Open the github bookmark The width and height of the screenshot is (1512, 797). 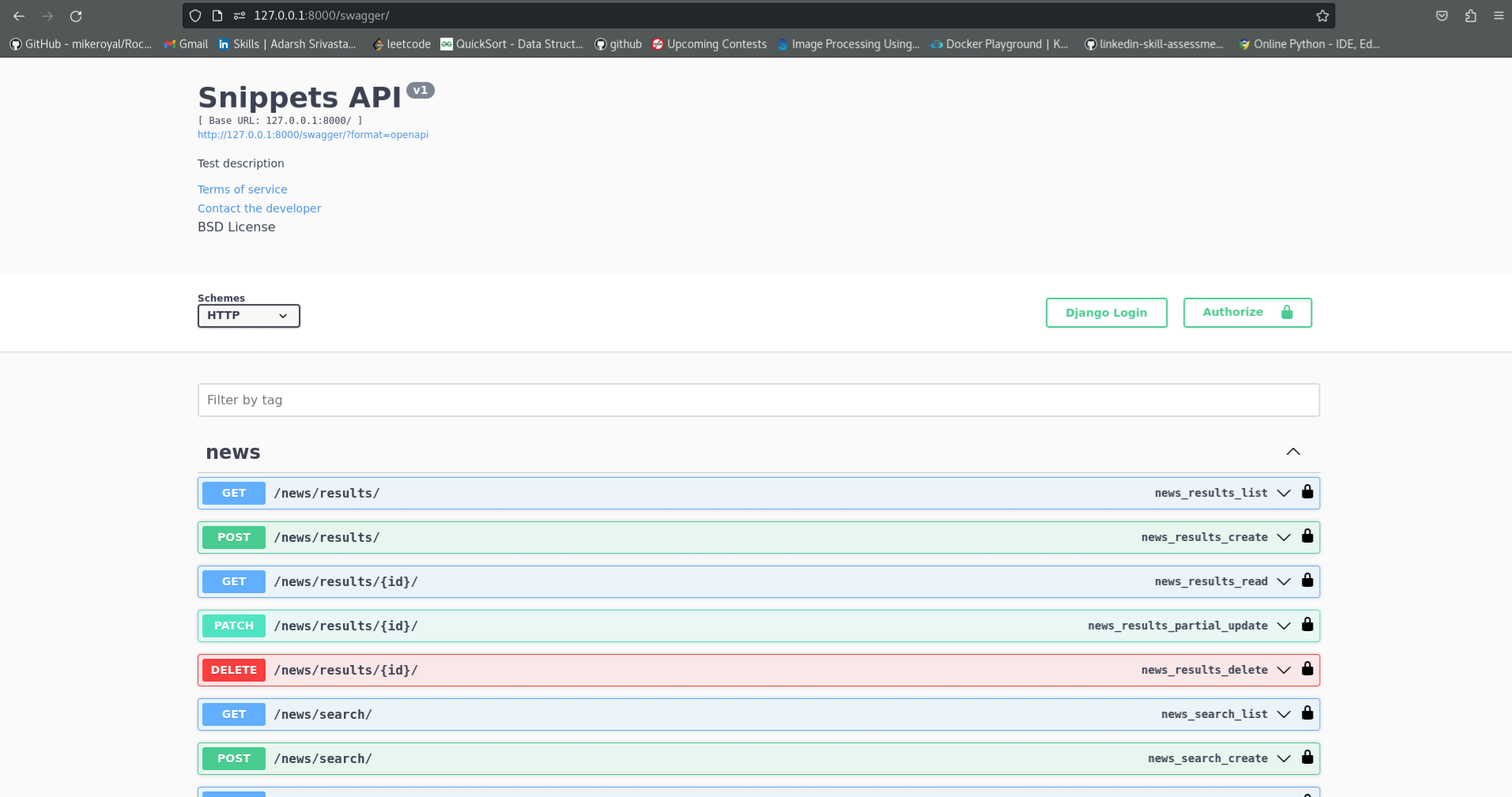[x=618, y=44]
